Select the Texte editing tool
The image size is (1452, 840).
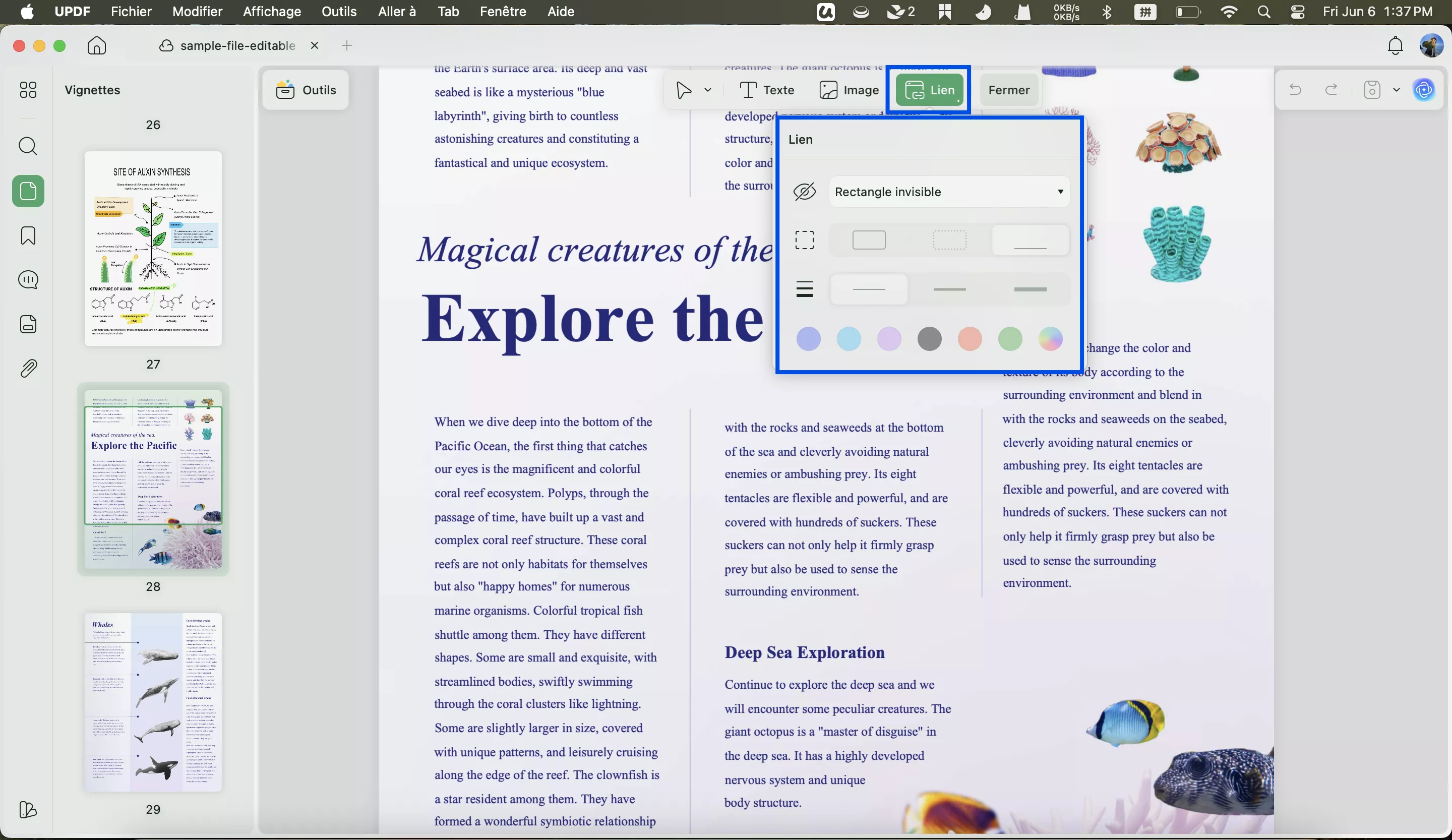766,90
